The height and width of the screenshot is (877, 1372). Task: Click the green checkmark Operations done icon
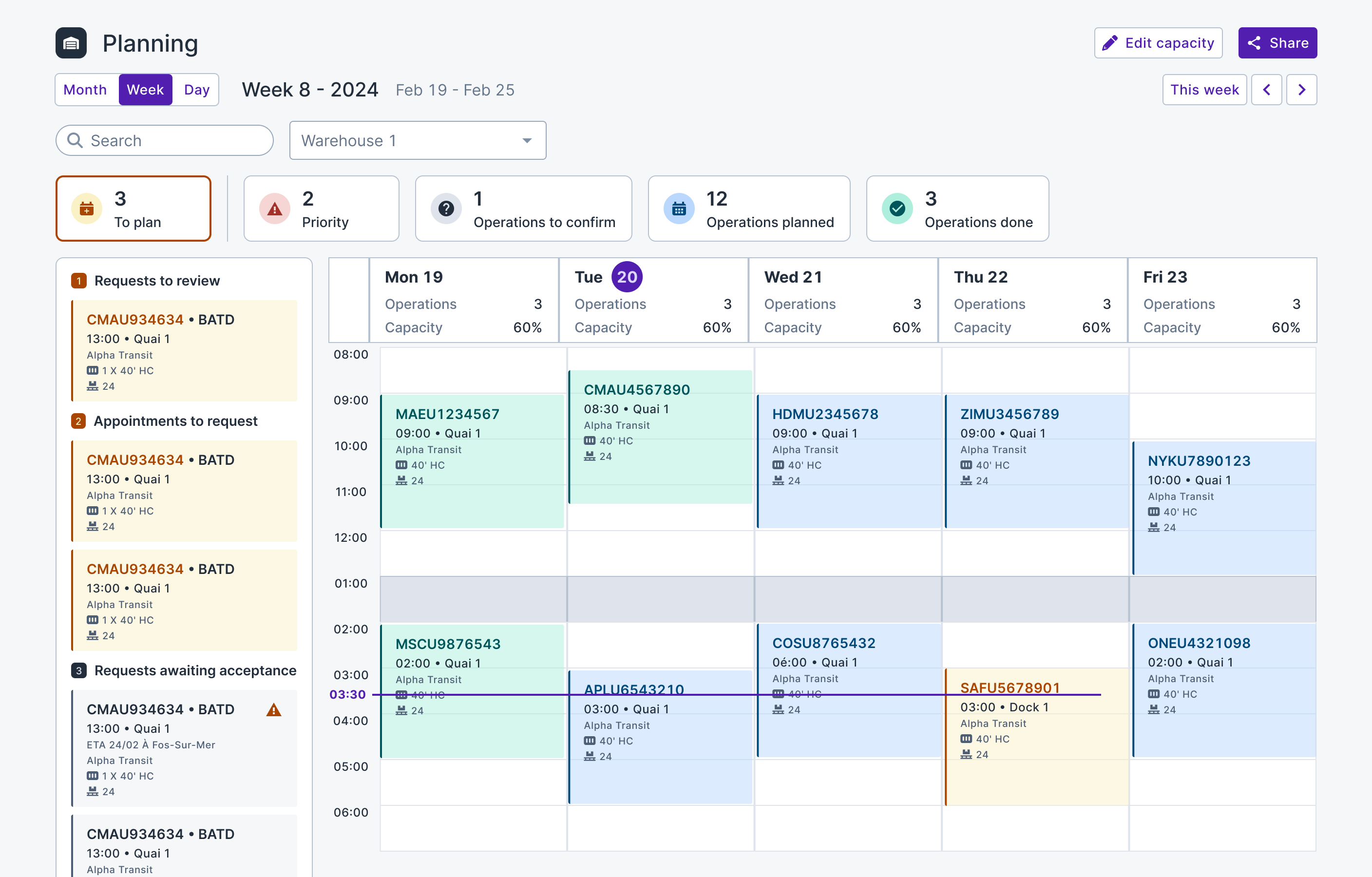click(x=897, y=209)
